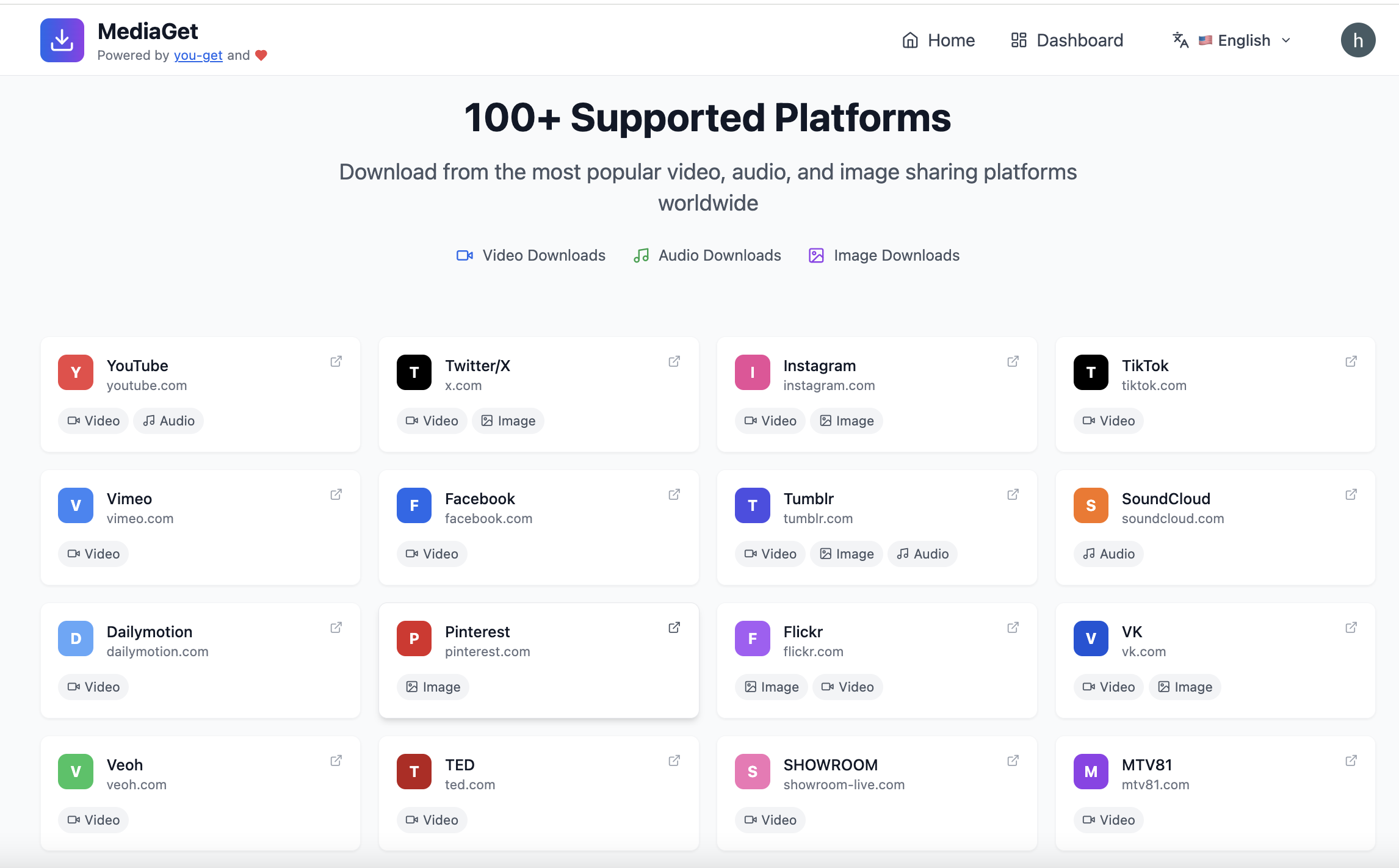Select the VK Image tag

pos(1185,687)
